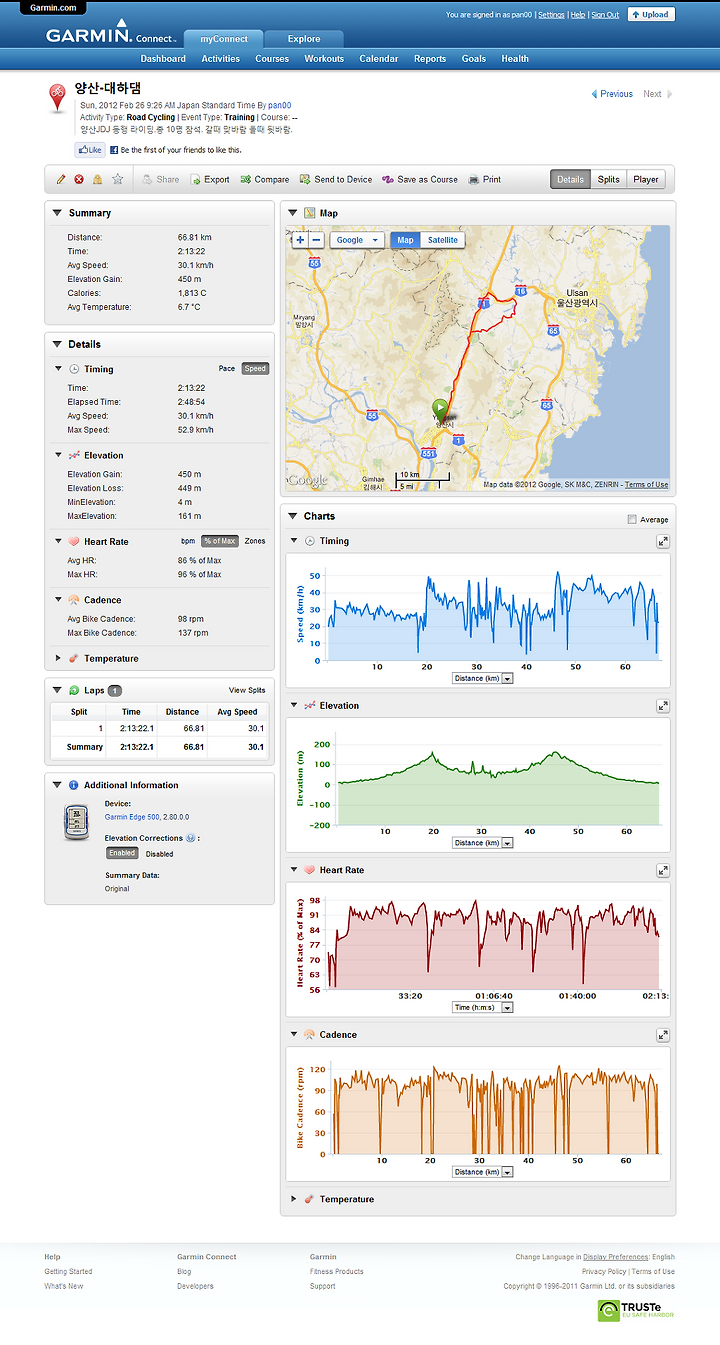The width and height of the screenshot is (720, 1345).
Task: Click the Facebook Like button
Action: [90, 150]
